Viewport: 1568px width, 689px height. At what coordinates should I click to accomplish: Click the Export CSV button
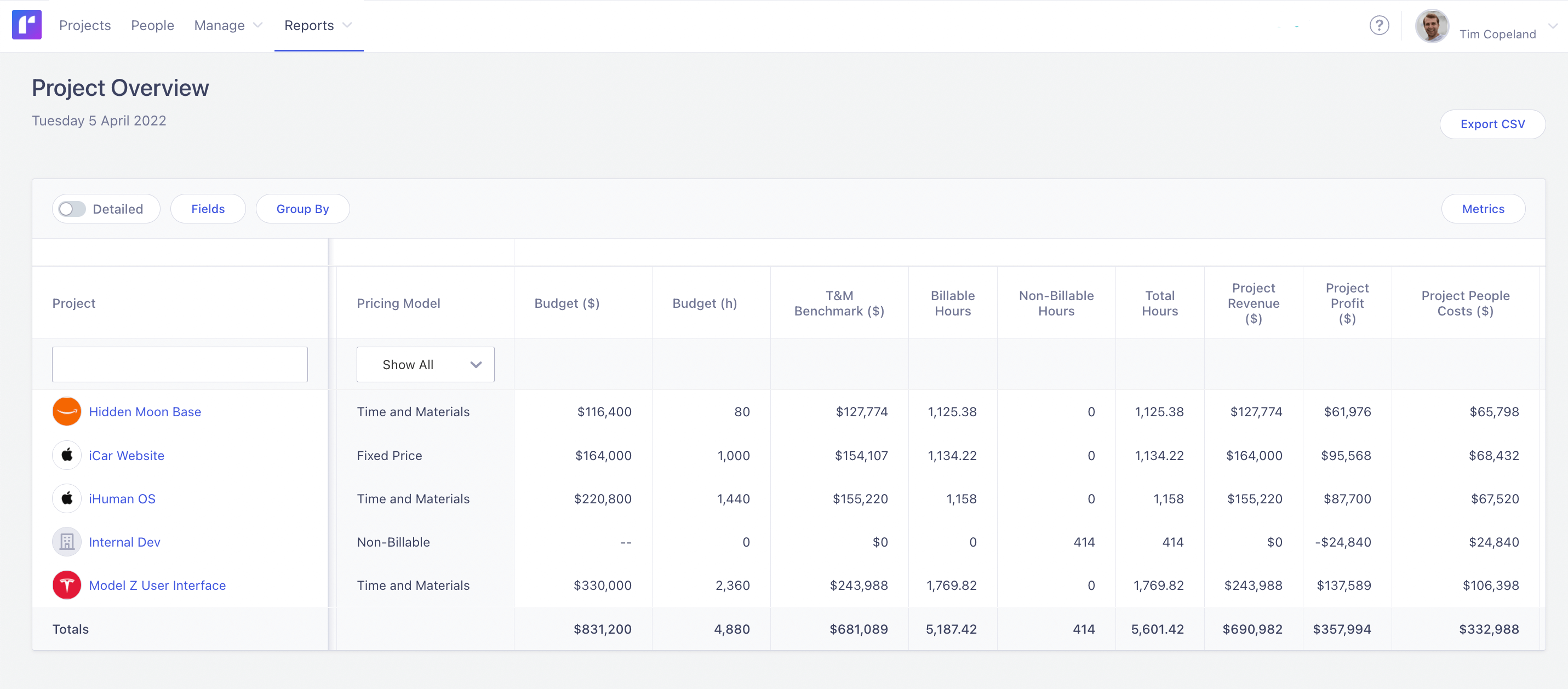[1492, 124]
